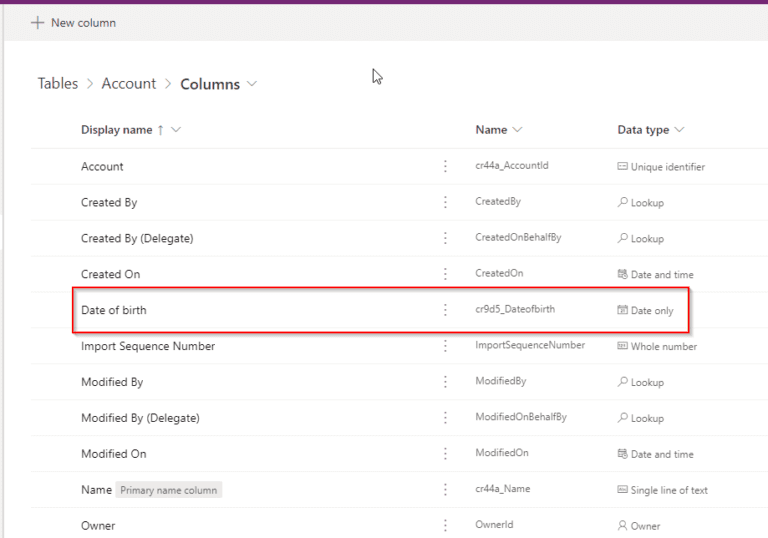
Task: Open more options for Account row
Action: (445, 167)
